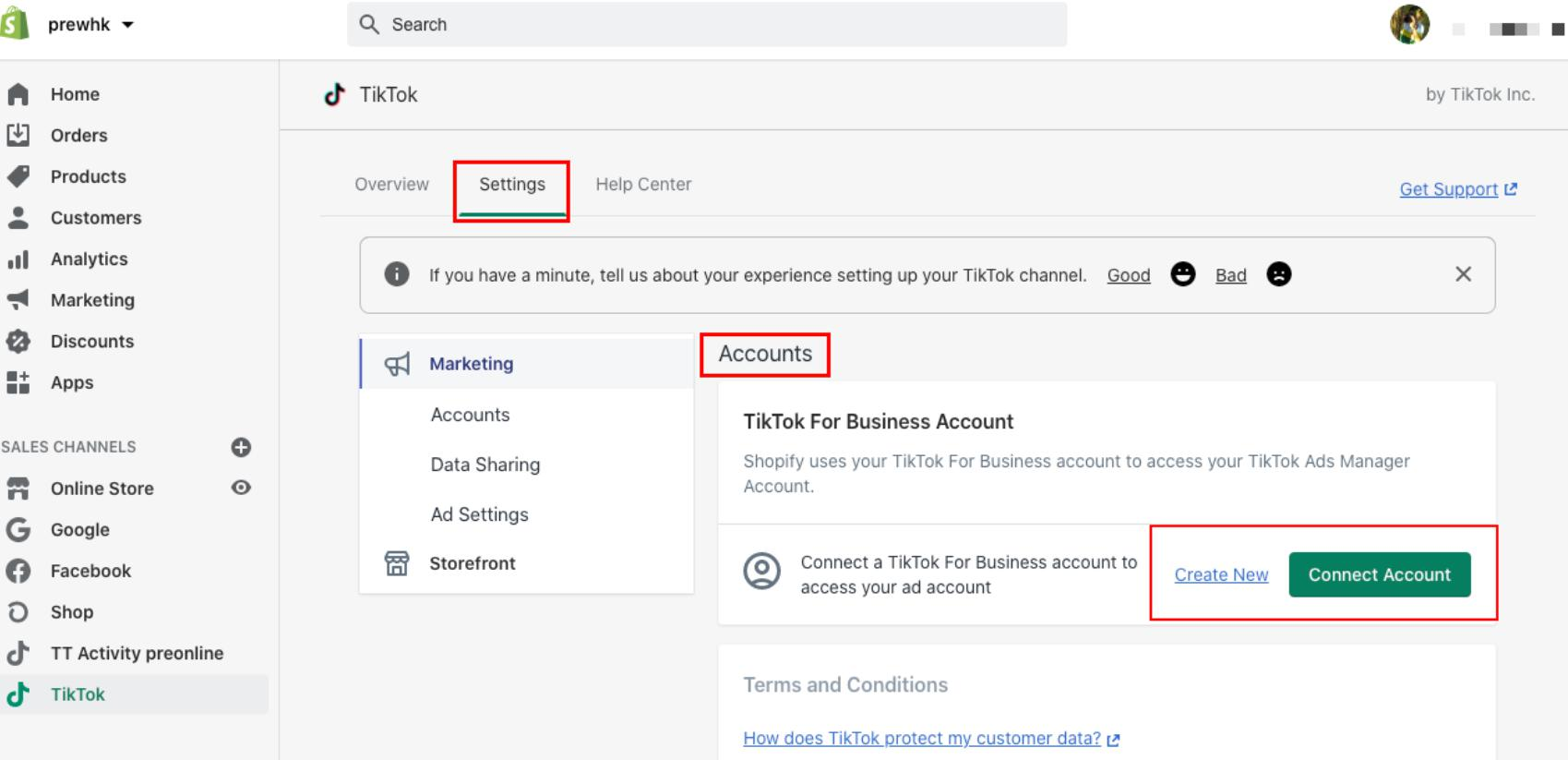Rate setup experience as Good

[x=1129, y=275]
